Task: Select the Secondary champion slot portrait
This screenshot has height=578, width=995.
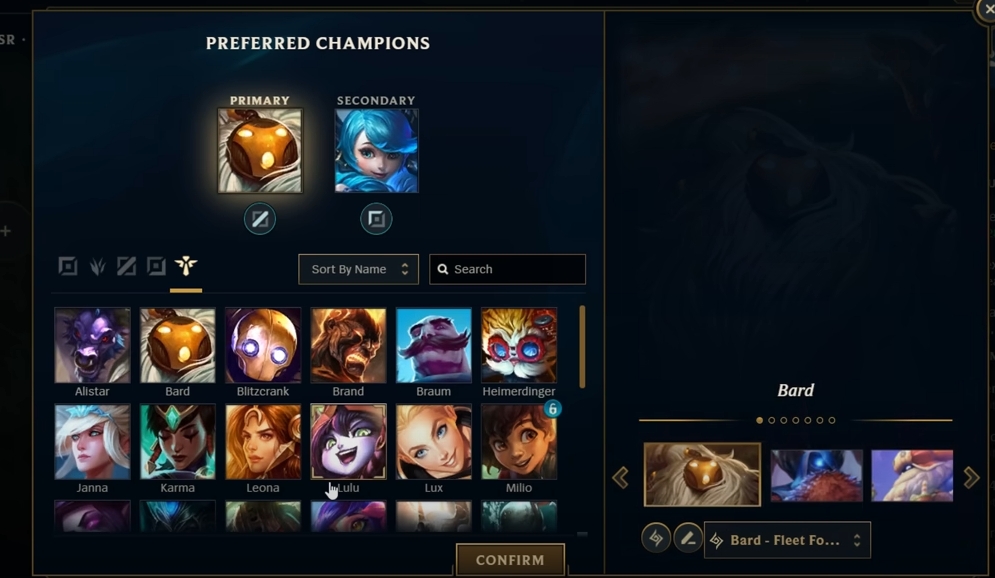Action: click(376, 150)
